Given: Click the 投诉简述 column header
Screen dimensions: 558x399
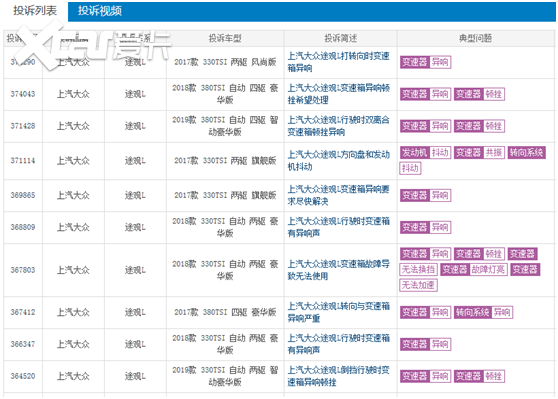Looking at the screenshot, I should pyautogui.click(x=341, y=38).
